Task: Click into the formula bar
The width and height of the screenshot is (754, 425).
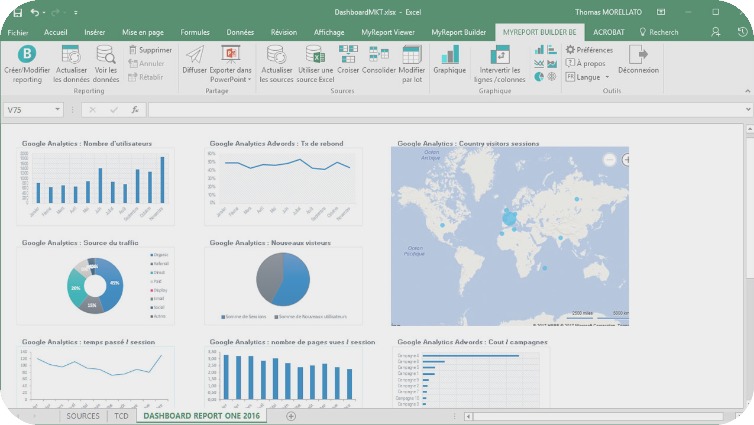Action: [x=445, y=110]
